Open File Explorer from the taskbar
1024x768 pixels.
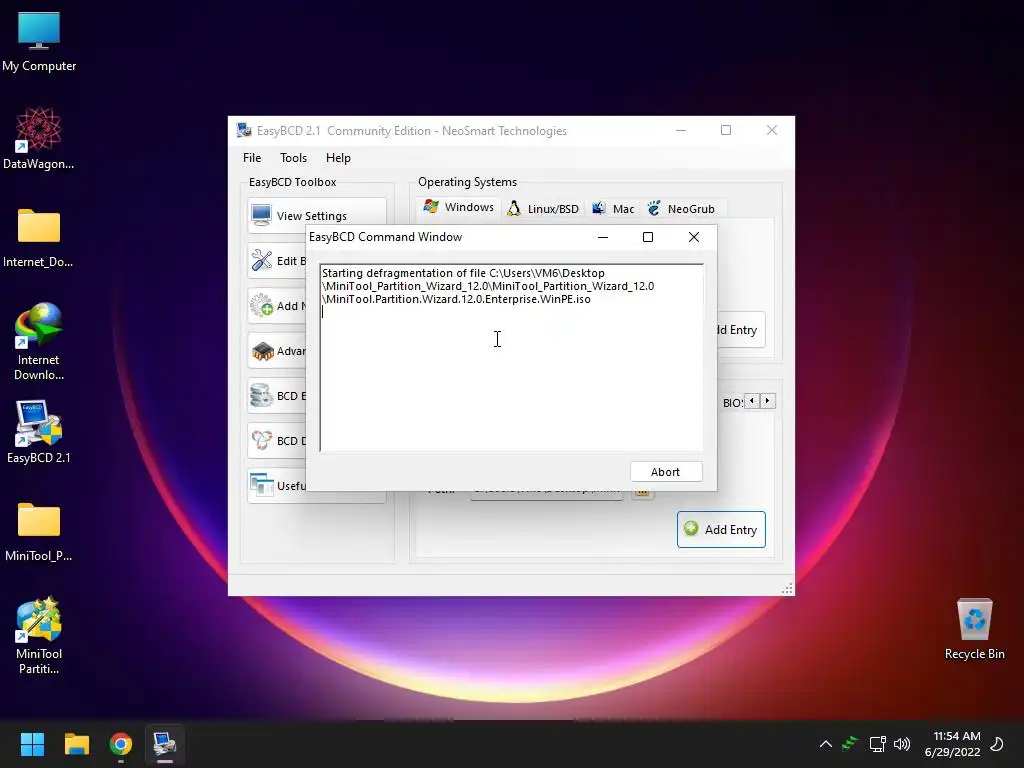(76, 744)
